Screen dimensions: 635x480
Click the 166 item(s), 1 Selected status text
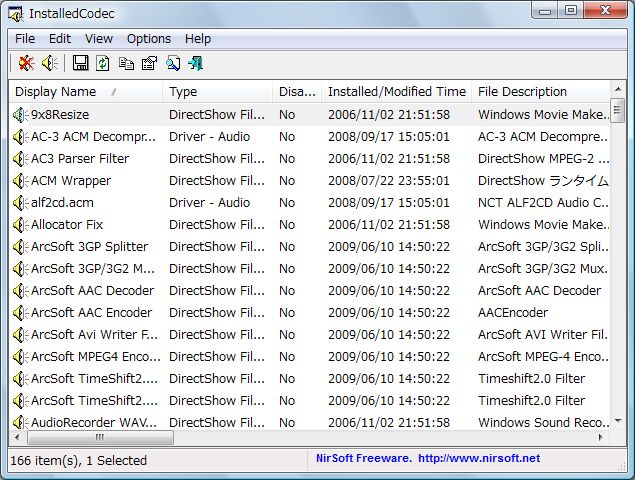pyautogui.click(x=79, y=461)
